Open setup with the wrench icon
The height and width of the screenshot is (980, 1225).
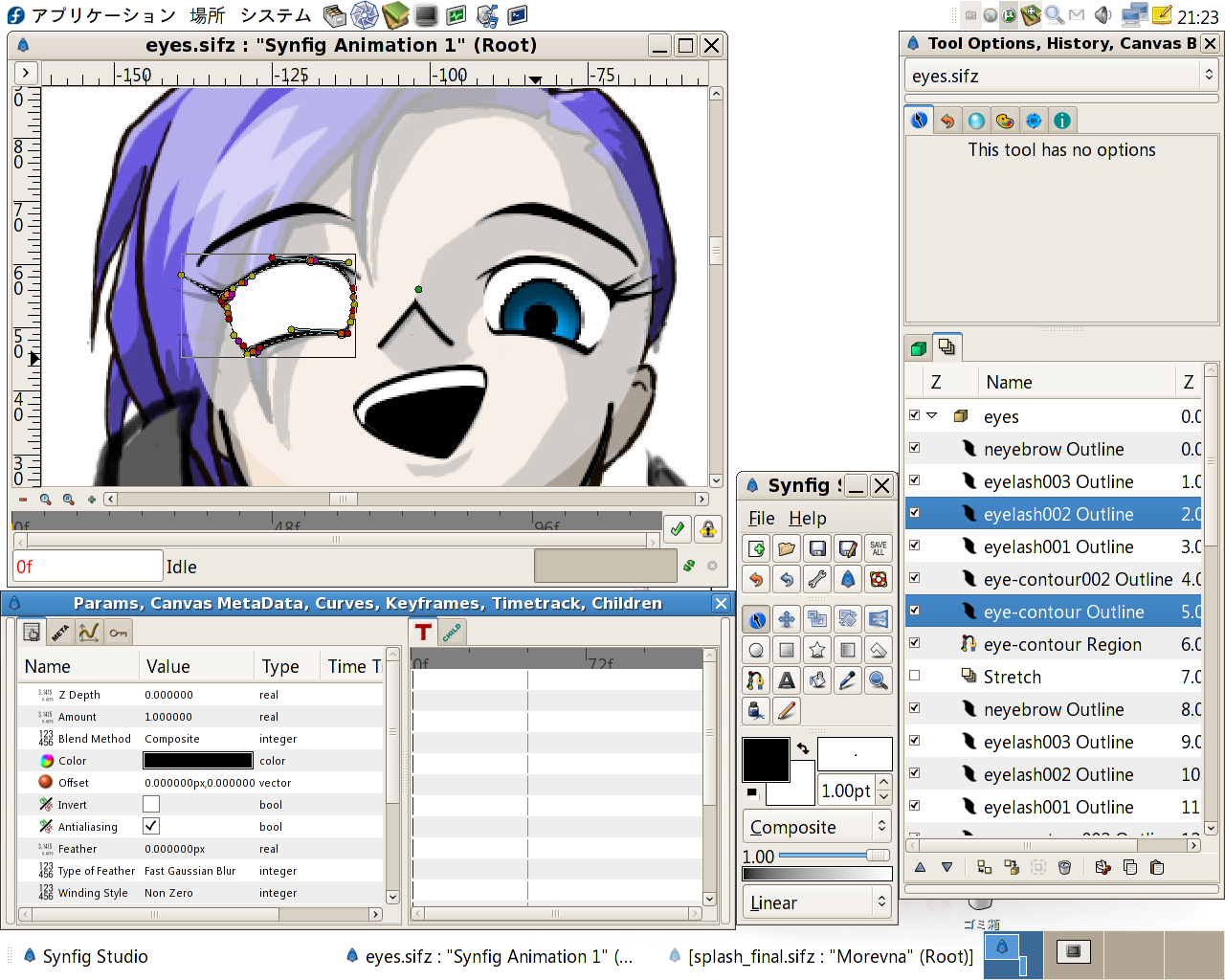(817, 579)
